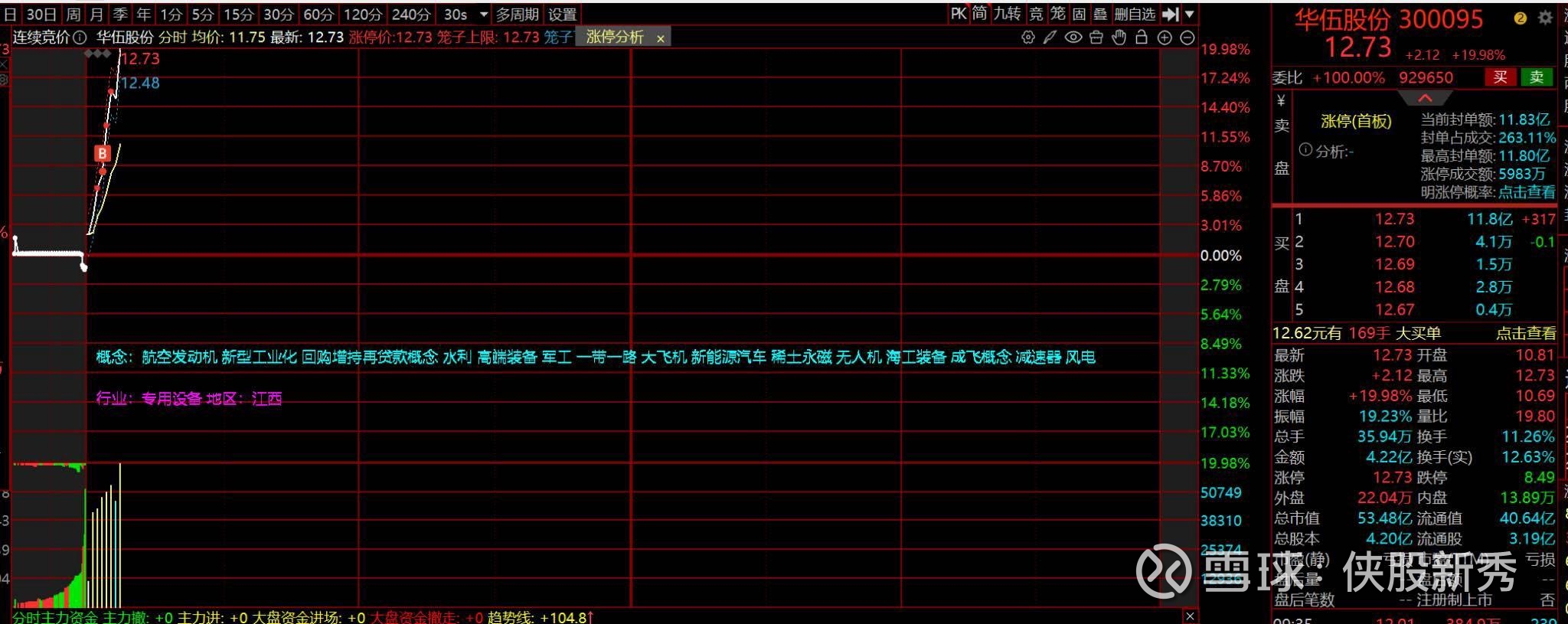Viewport: 1568px width, 624px height.
Task: Open the toolbar dropdown triangle
Action: click(1189, 14)
